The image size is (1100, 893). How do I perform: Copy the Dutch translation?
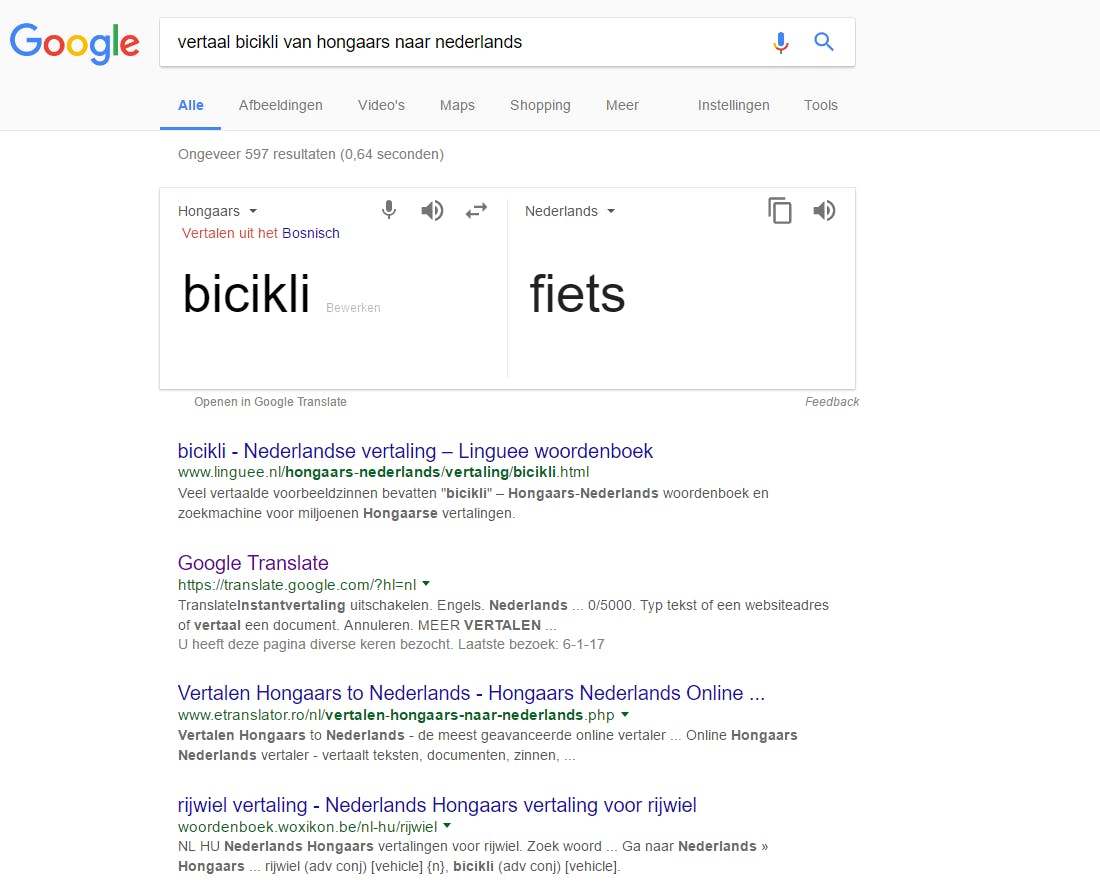780,211
